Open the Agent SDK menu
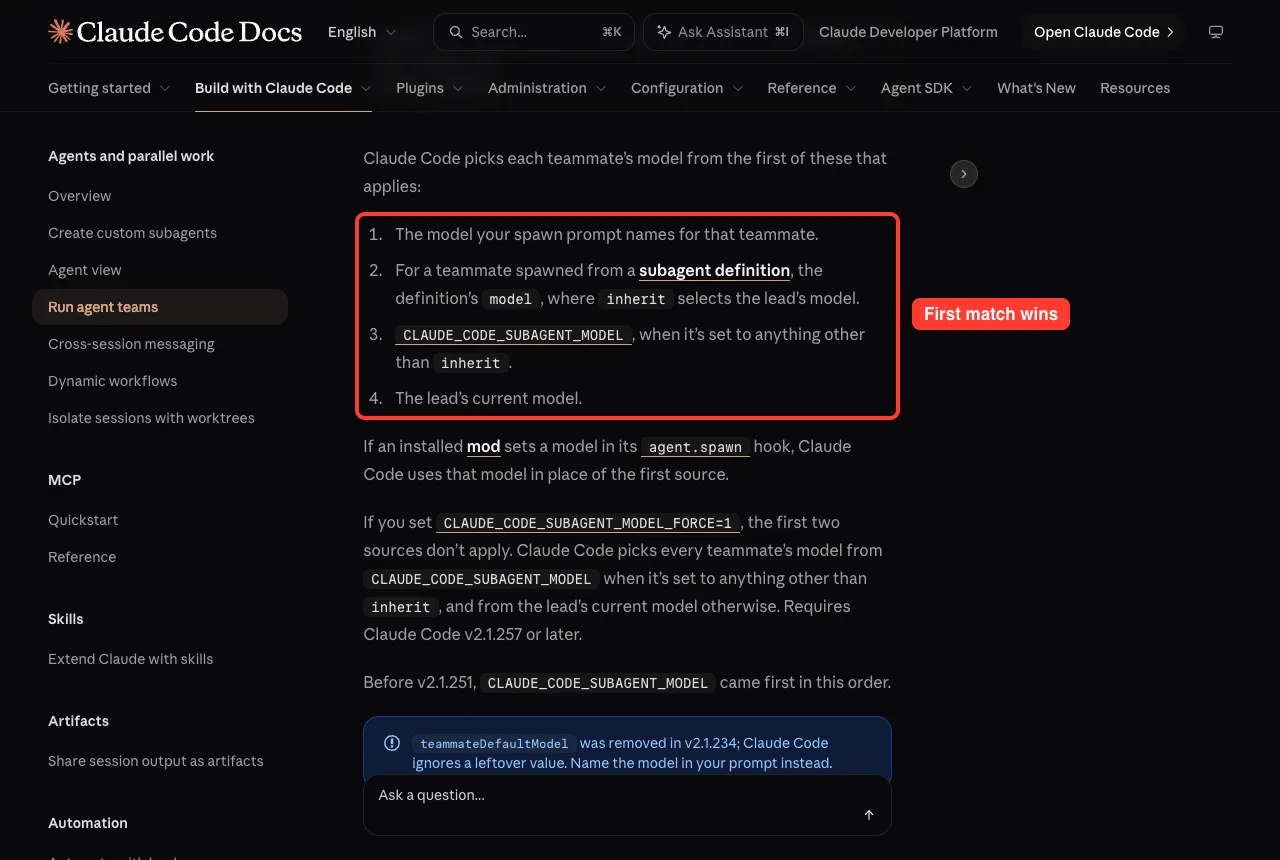This screenshot has height=860, width=1280. coord(927,88)
